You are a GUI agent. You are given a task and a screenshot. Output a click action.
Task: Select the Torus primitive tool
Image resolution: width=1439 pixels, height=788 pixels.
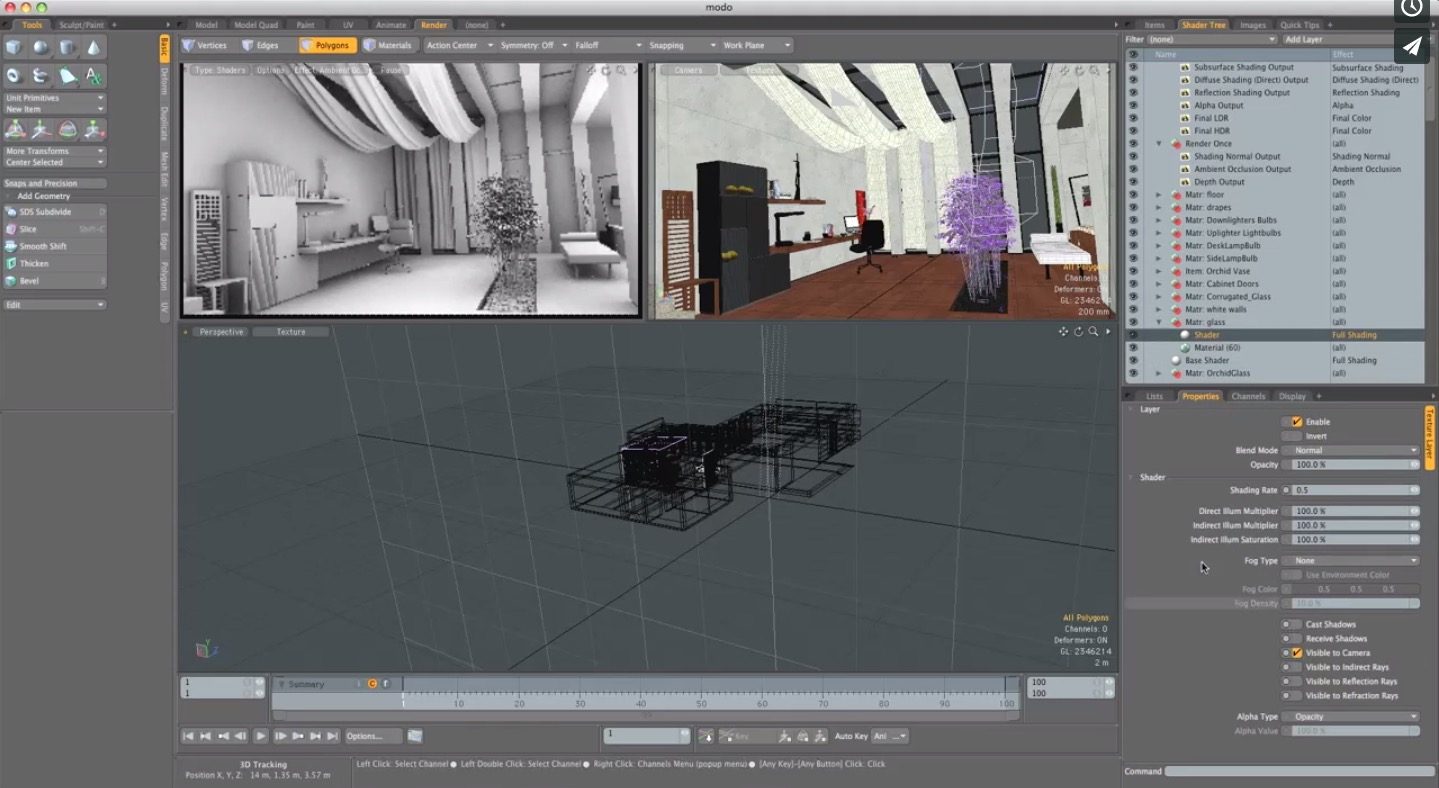(x=12, y=75)
